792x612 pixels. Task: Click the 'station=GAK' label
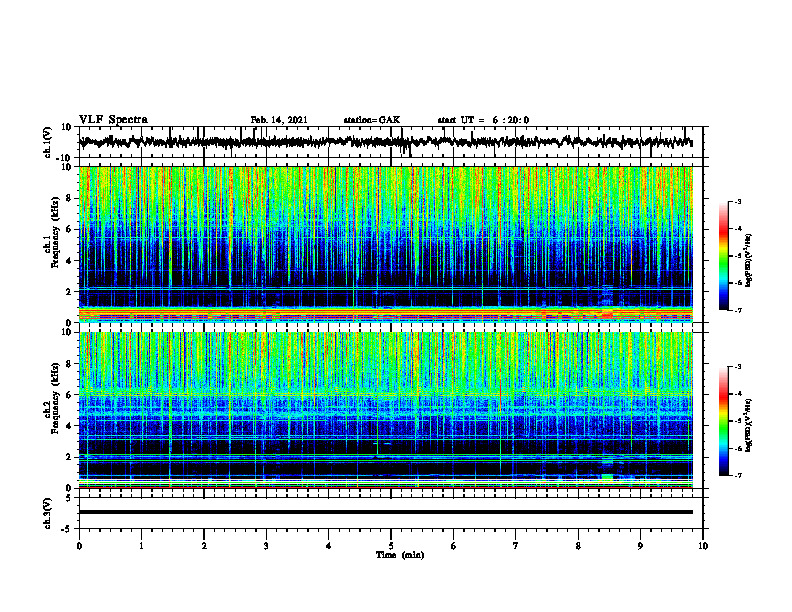click(x=372, y=120)
